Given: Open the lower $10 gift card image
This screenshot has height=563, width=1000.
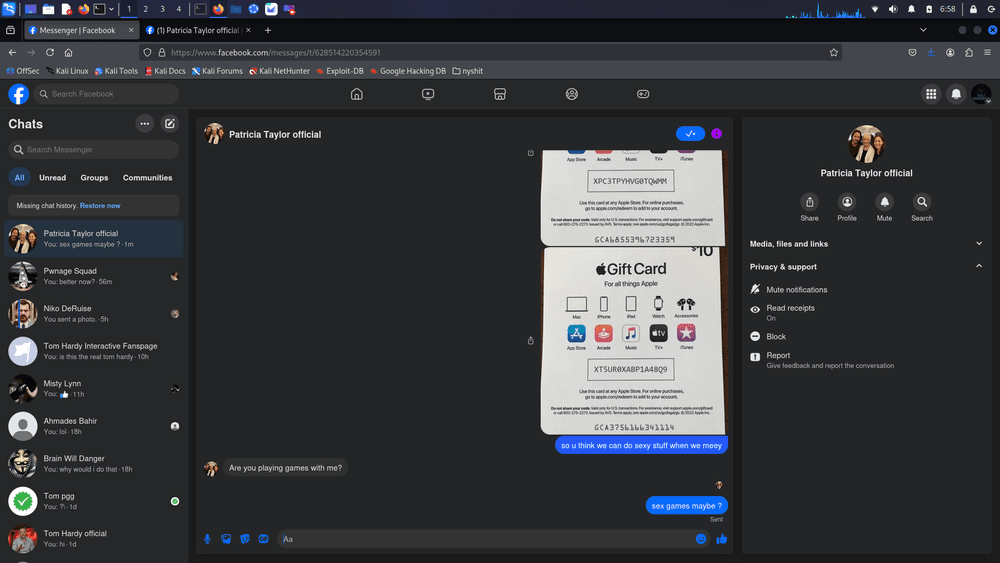Looking at the screenshot, I should click(633, 340).
